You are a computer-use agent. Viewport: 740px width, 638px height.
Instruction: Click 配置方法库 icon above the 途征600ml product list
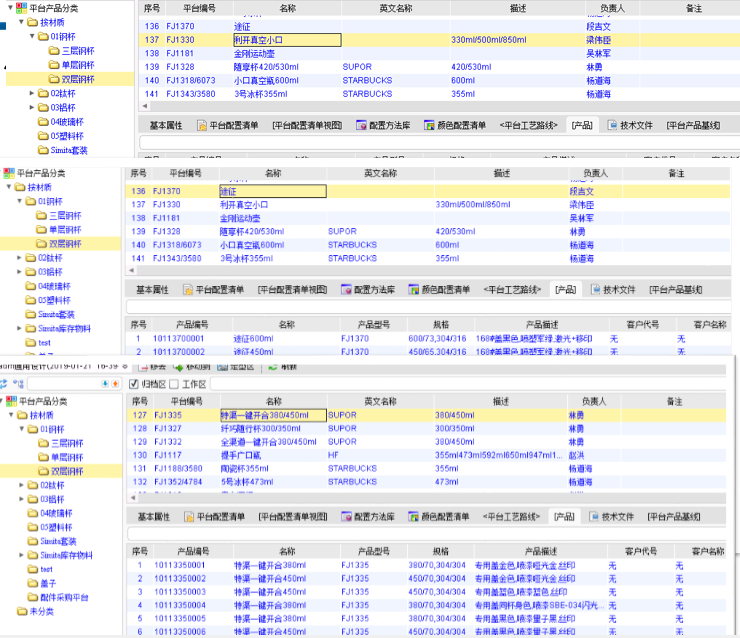tap(348, 289)
